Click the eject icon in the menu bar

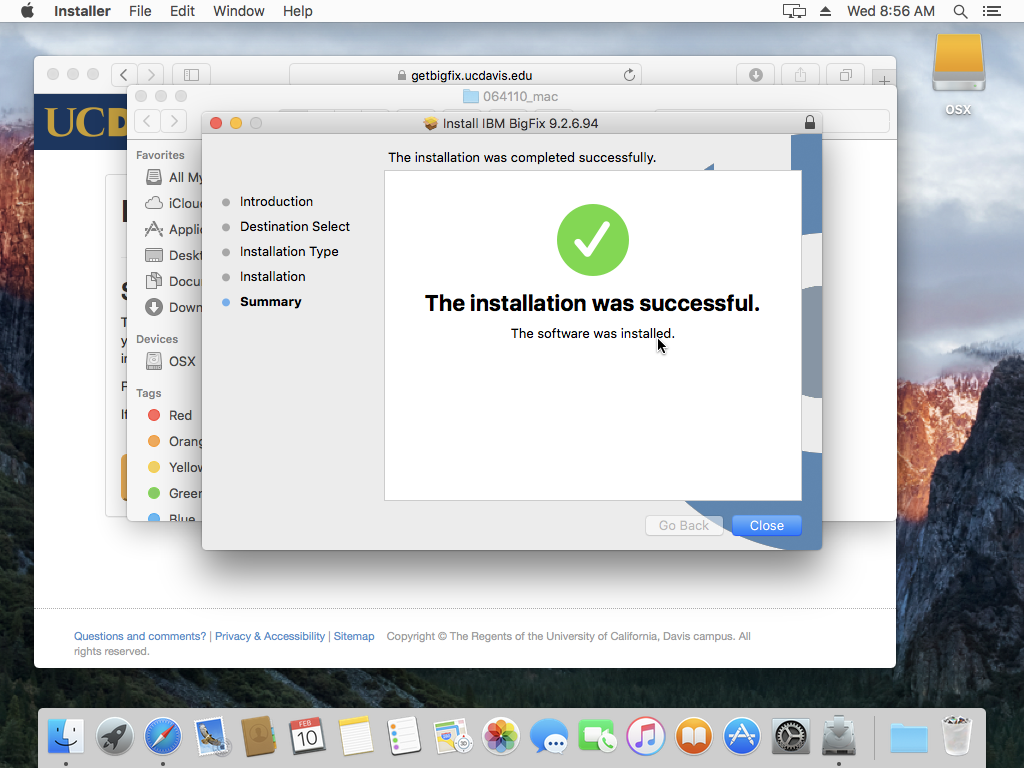[825, 11]
